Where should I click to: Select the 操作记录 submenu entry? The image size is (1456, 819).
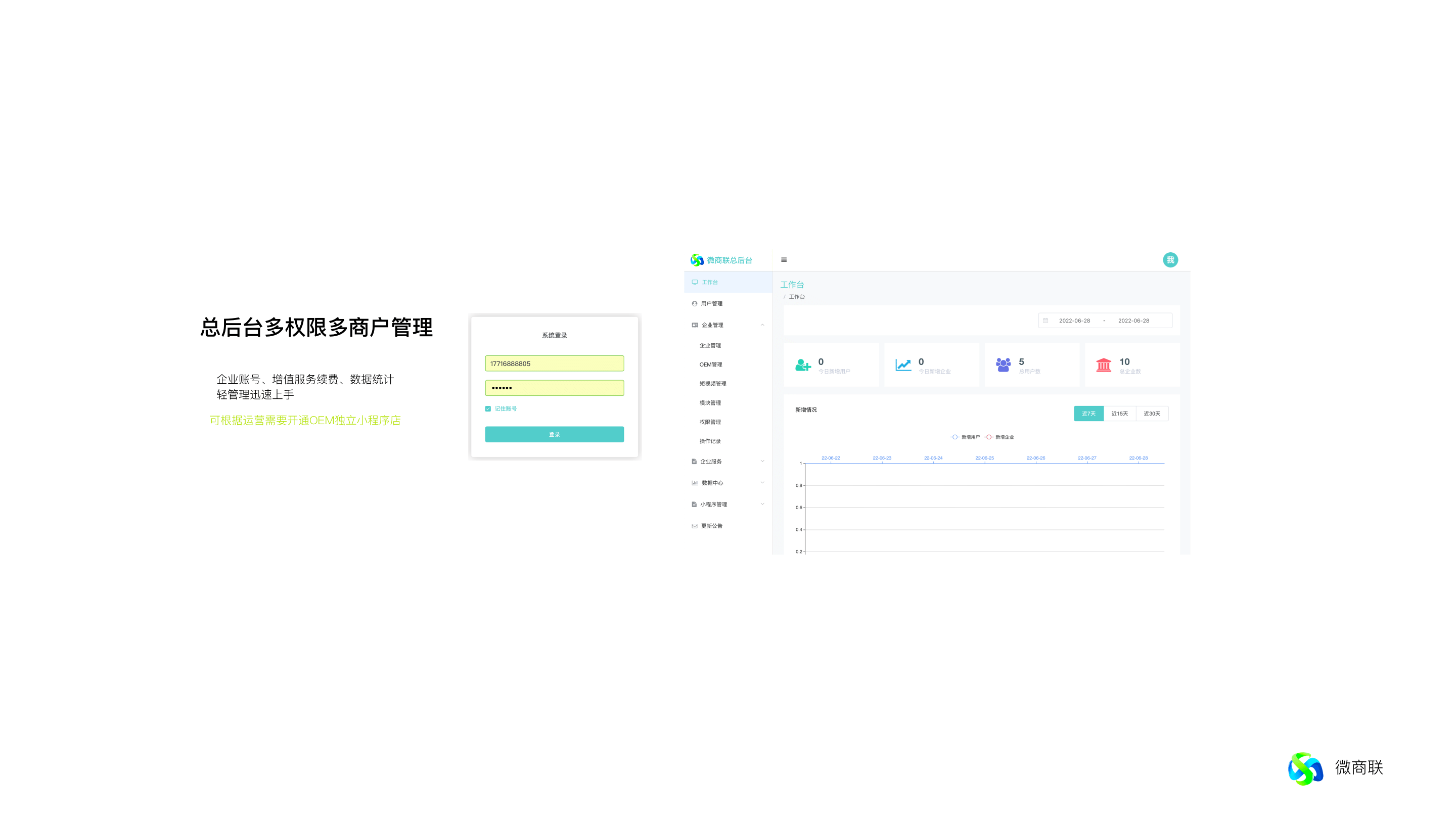[x=710, y=441]
